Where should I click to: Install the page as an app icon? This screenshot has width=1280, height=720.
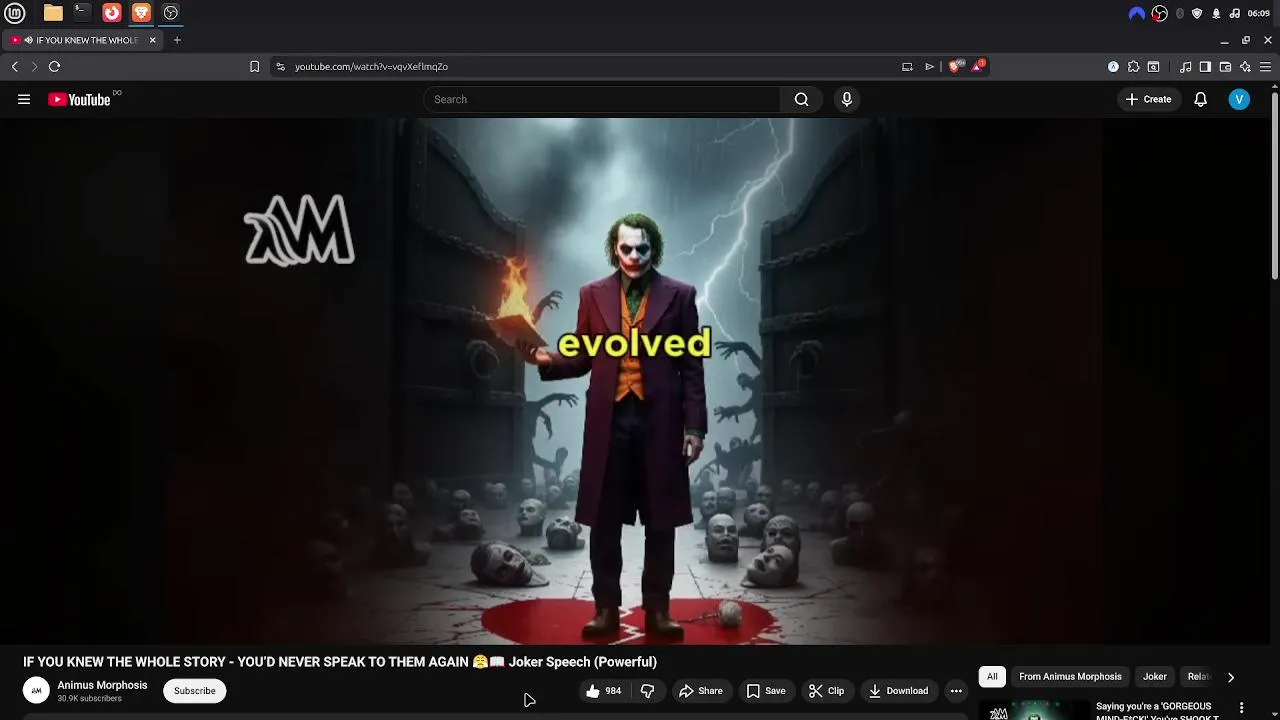click(907, 67)
